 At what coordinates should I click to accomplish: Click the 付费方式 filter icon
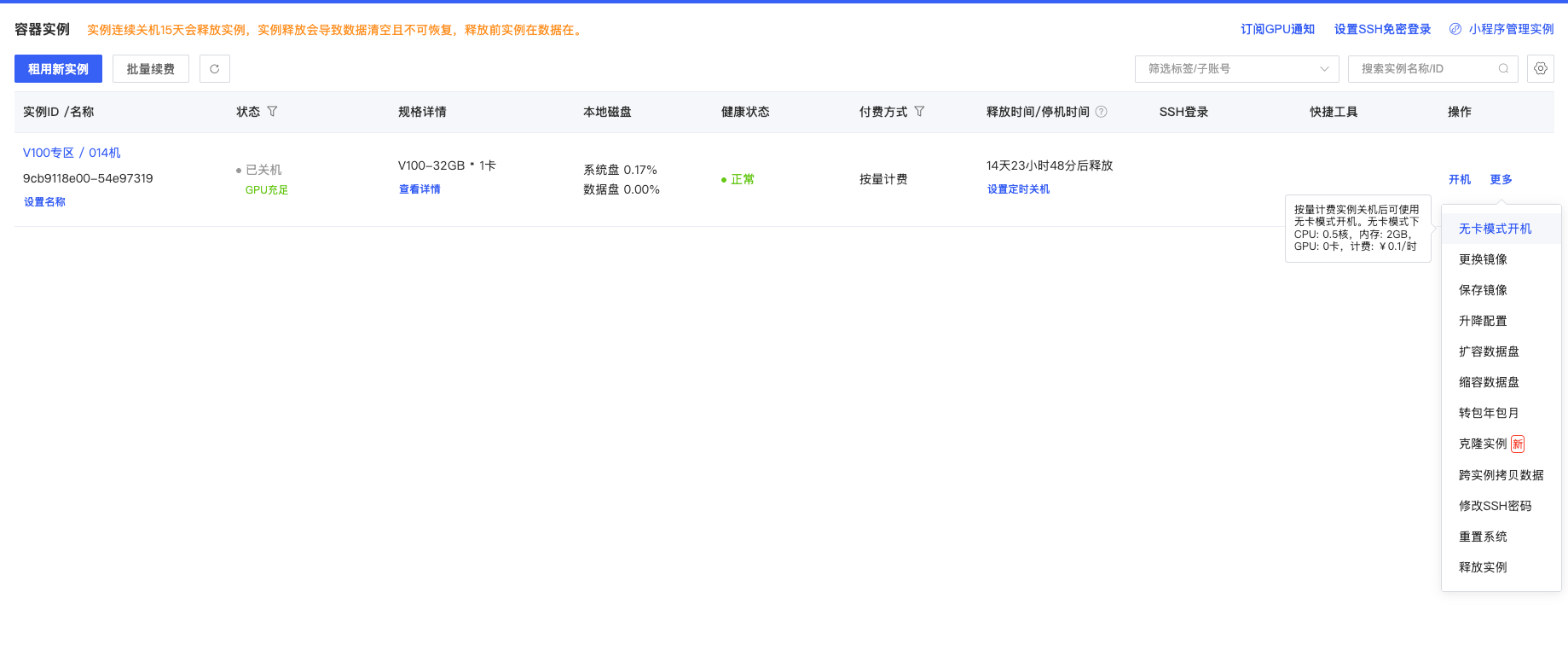(919, 112)
